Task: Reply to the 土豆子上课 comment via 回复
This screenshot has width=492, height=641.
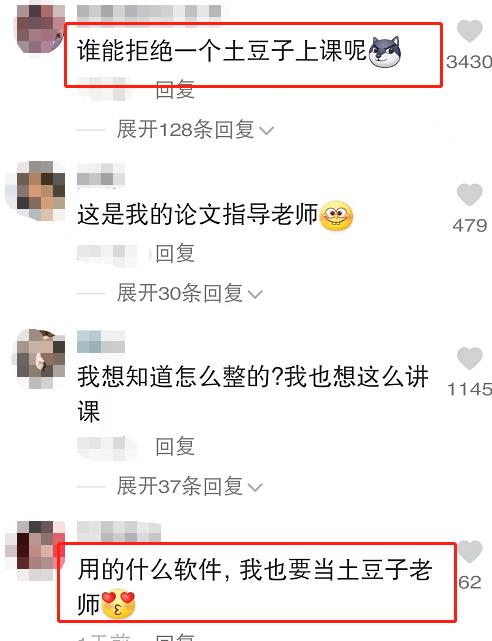Action: [x=175, y=90]
